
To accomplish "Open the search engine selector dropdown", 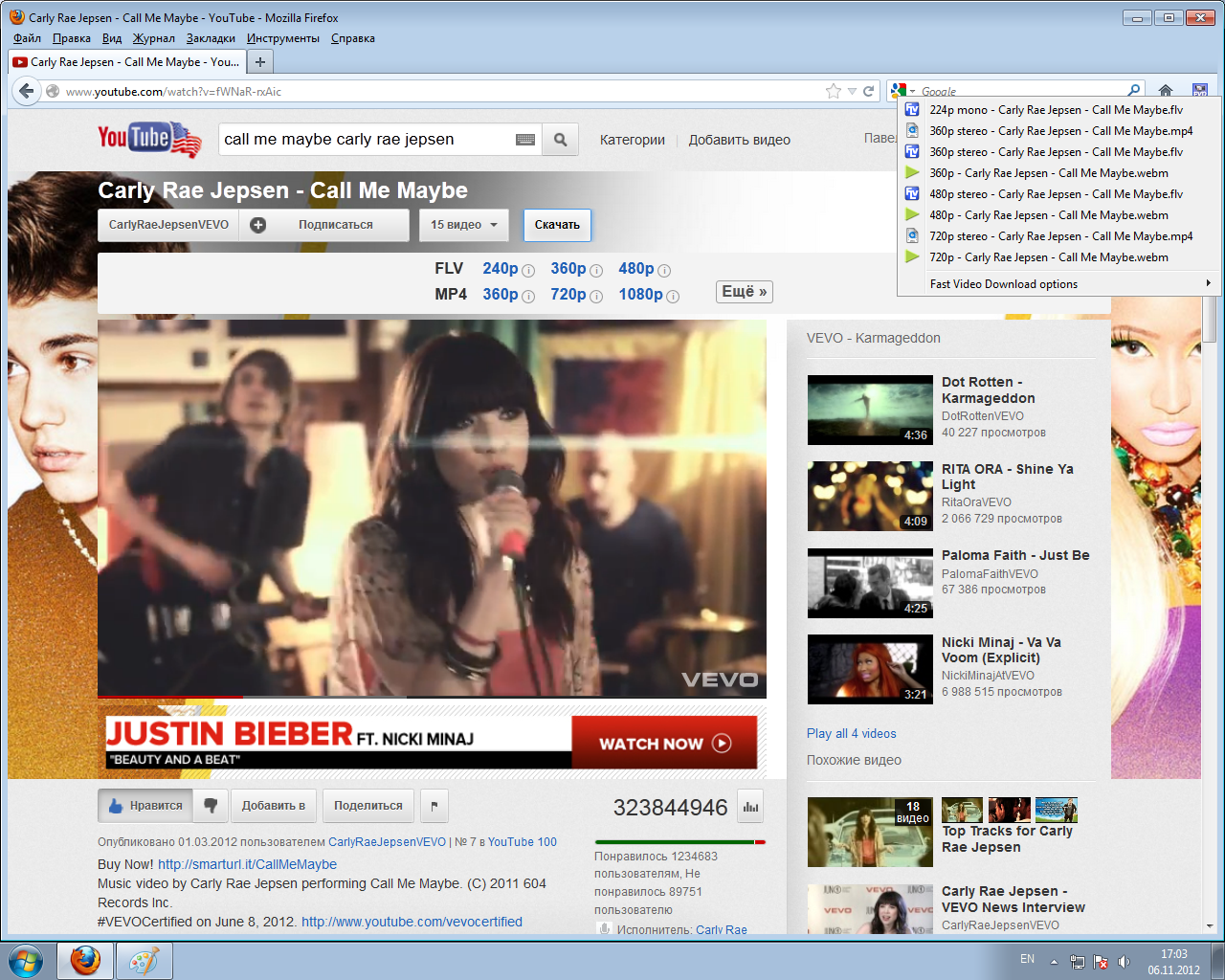I will pyautogui.click(x=903, y=91).
